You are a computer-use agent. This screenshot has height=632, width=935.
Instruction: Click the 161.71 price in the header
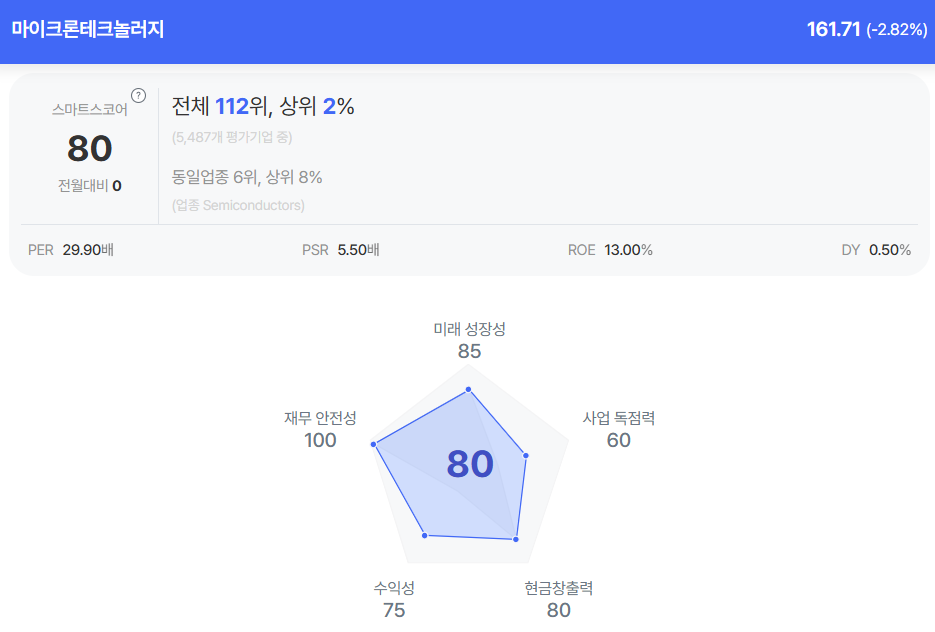(x=833, y=30)
